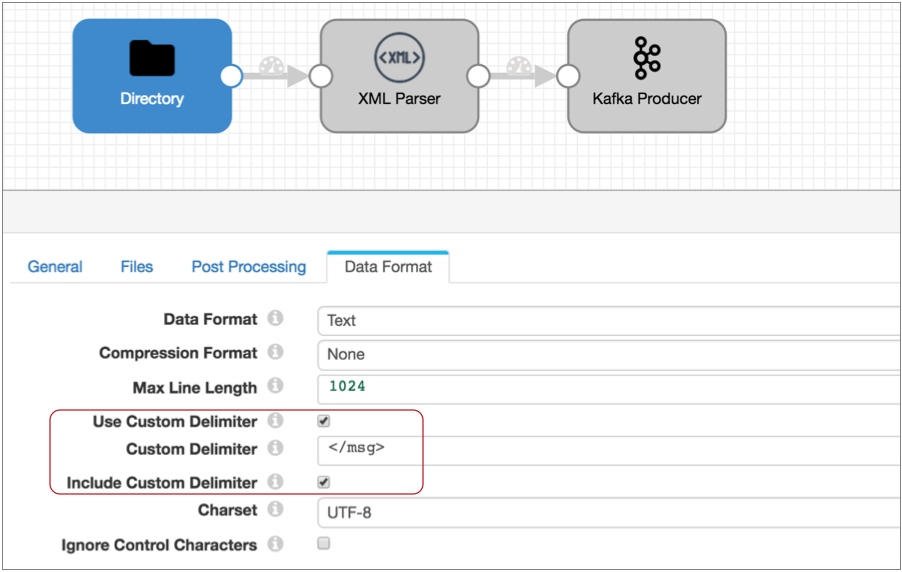The height and width of the screenshot is (572, 902).
Task: Select the Directory origin folder icon
Action: click(x=152, y=59)
